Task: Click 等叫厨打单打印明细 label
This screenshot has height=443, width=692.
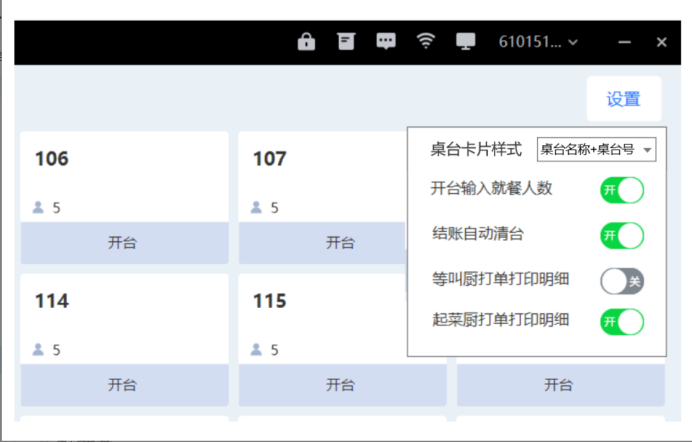Action: (500, 279)
